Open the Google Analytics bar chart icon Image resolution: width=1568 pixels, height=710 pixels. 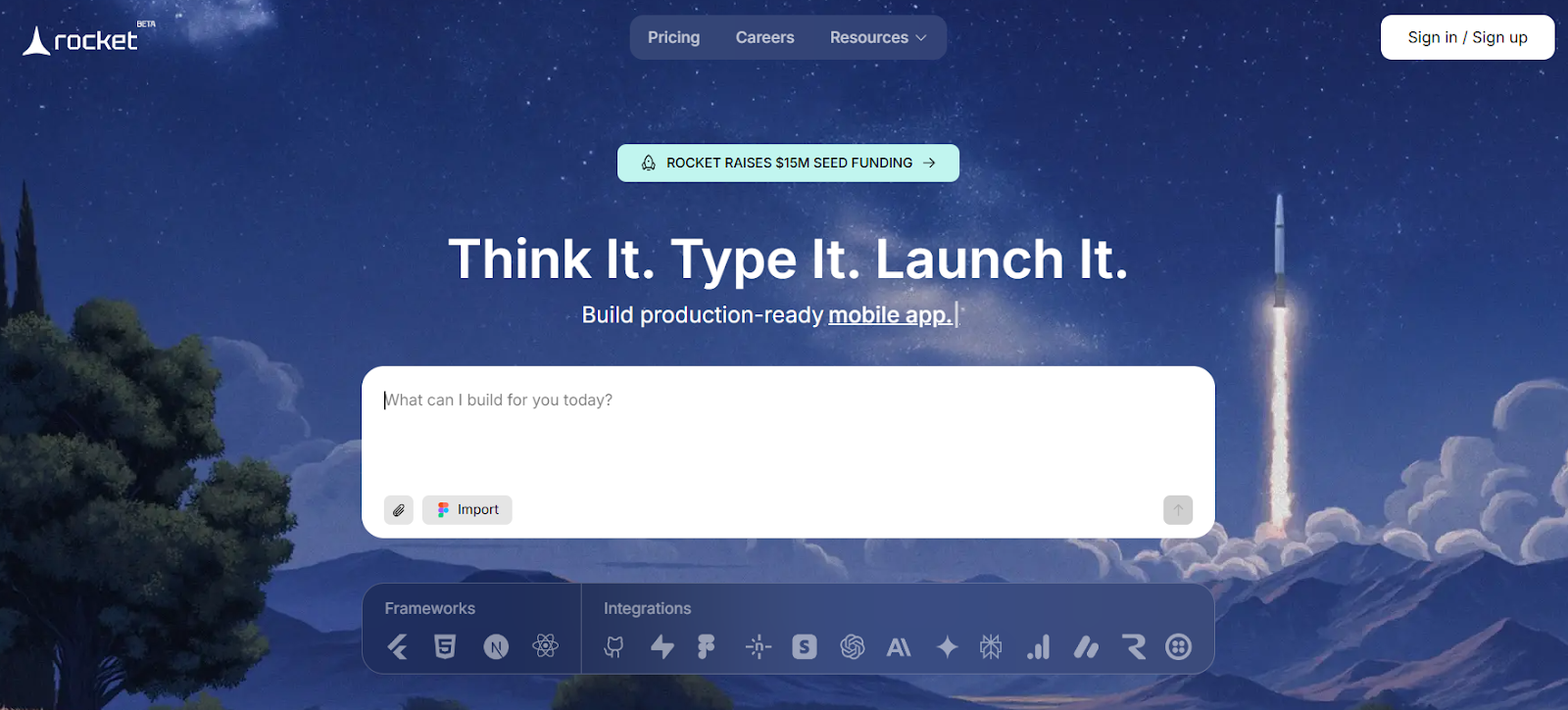point(1039,646)
